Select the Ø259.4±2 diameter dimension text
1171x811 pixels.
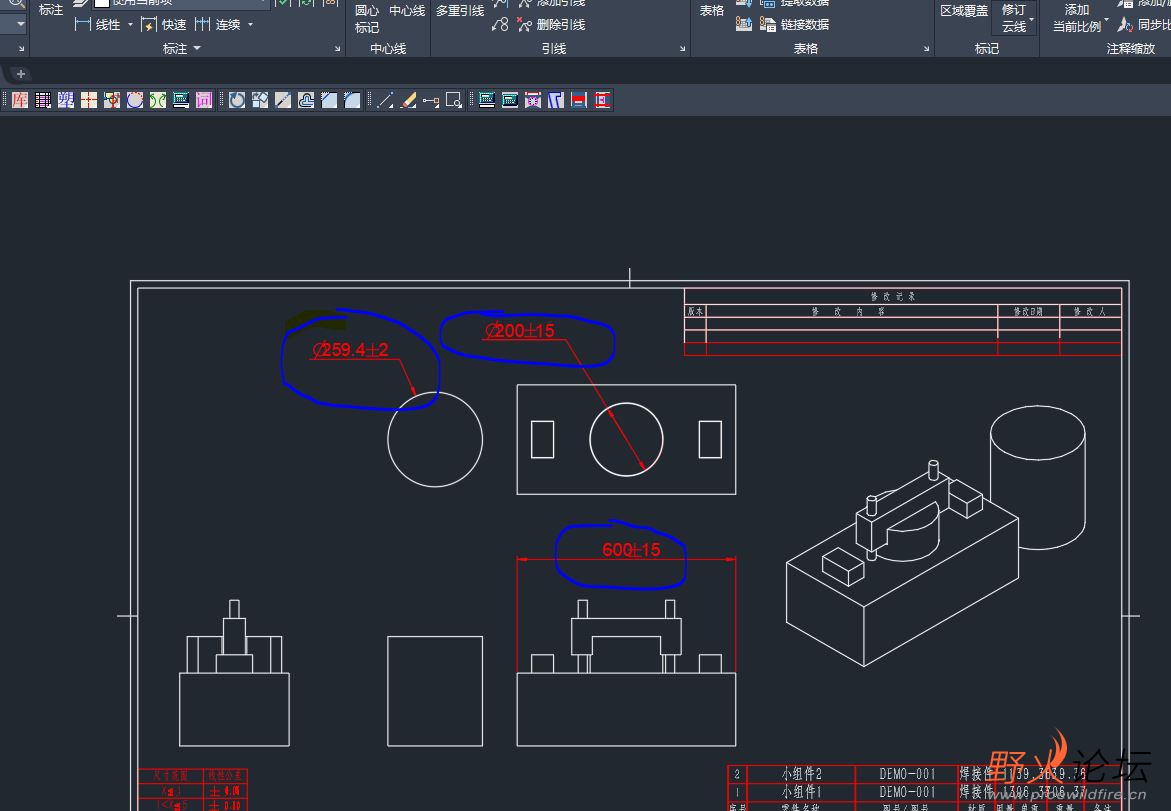point(350,349)
